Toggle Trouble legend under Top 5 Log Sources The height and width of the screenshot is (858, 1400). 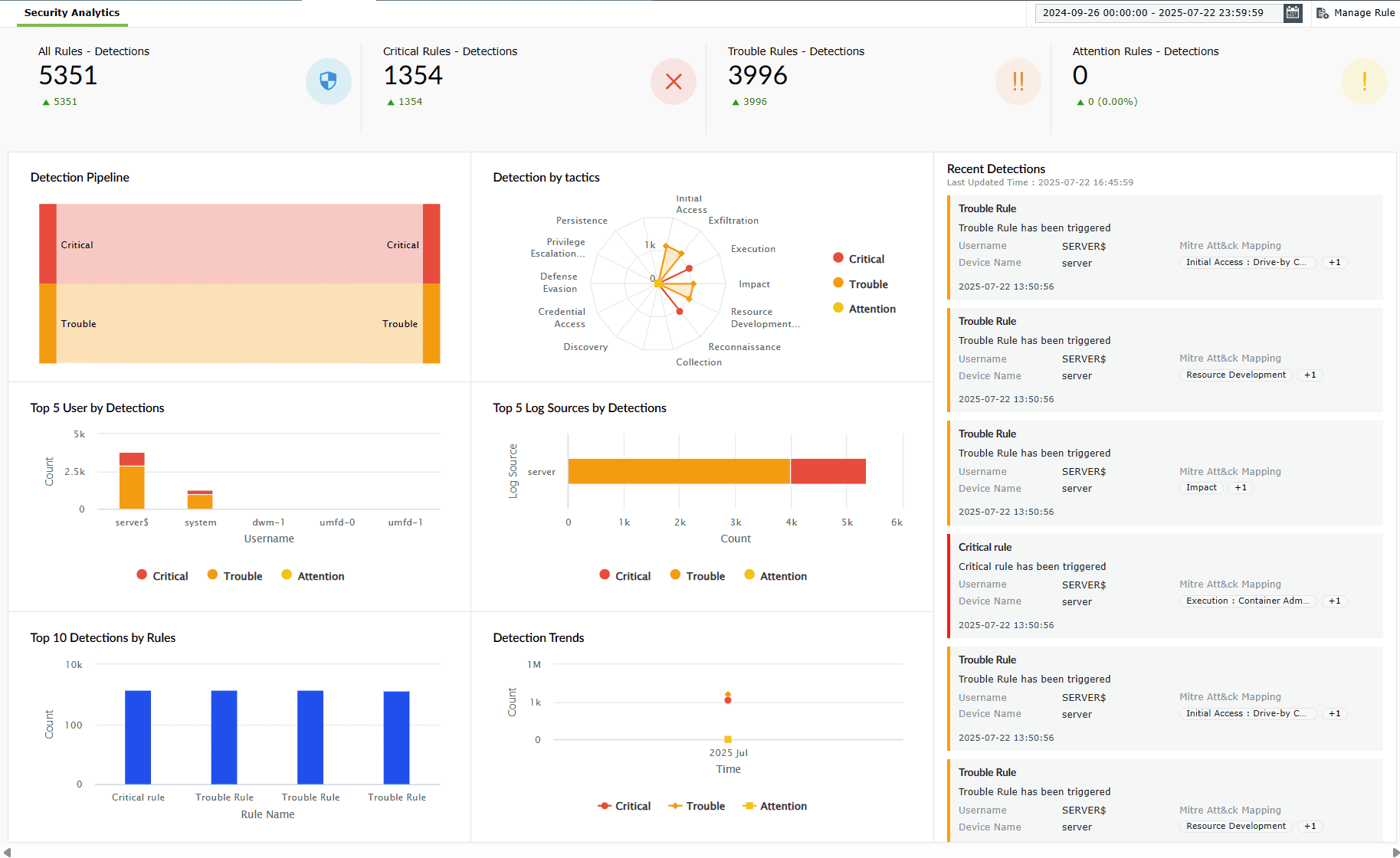(697, 575)
